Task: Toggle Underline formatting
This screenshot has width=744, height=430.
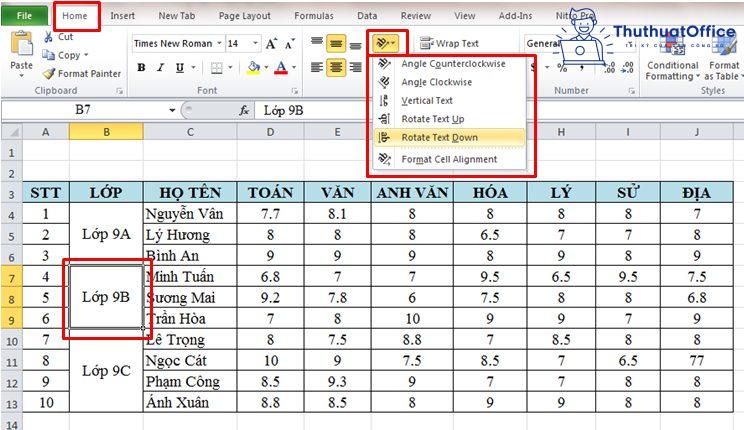Action: (x=179, y=67)
